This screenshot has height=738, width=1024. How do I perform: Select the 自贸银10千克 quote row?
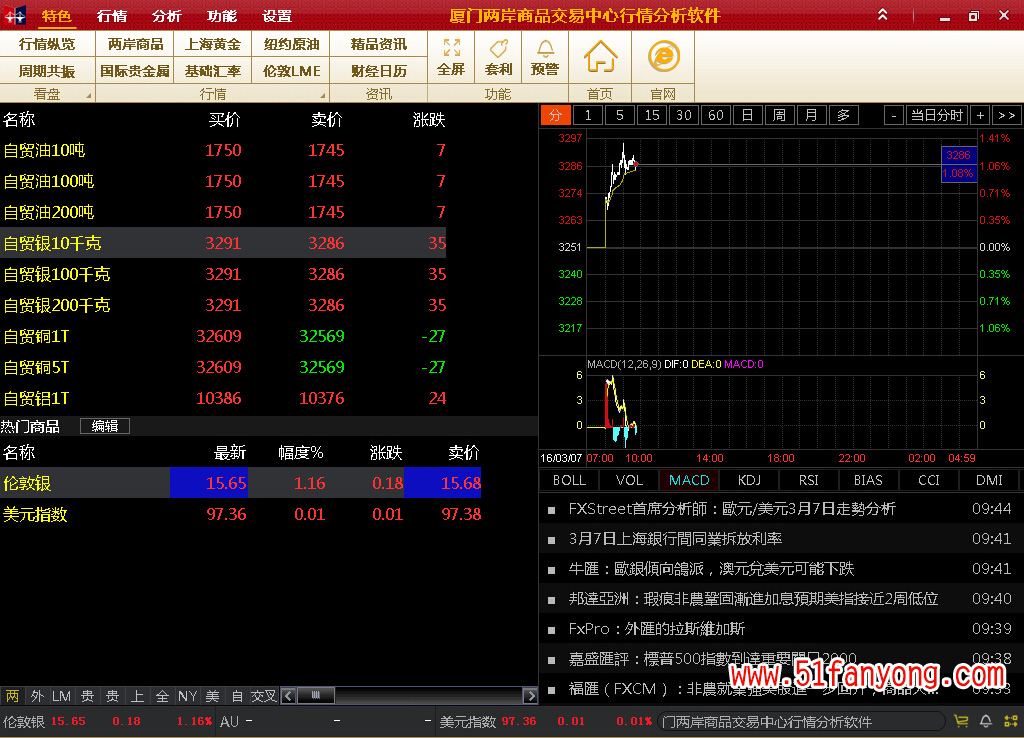coord(223,243)
